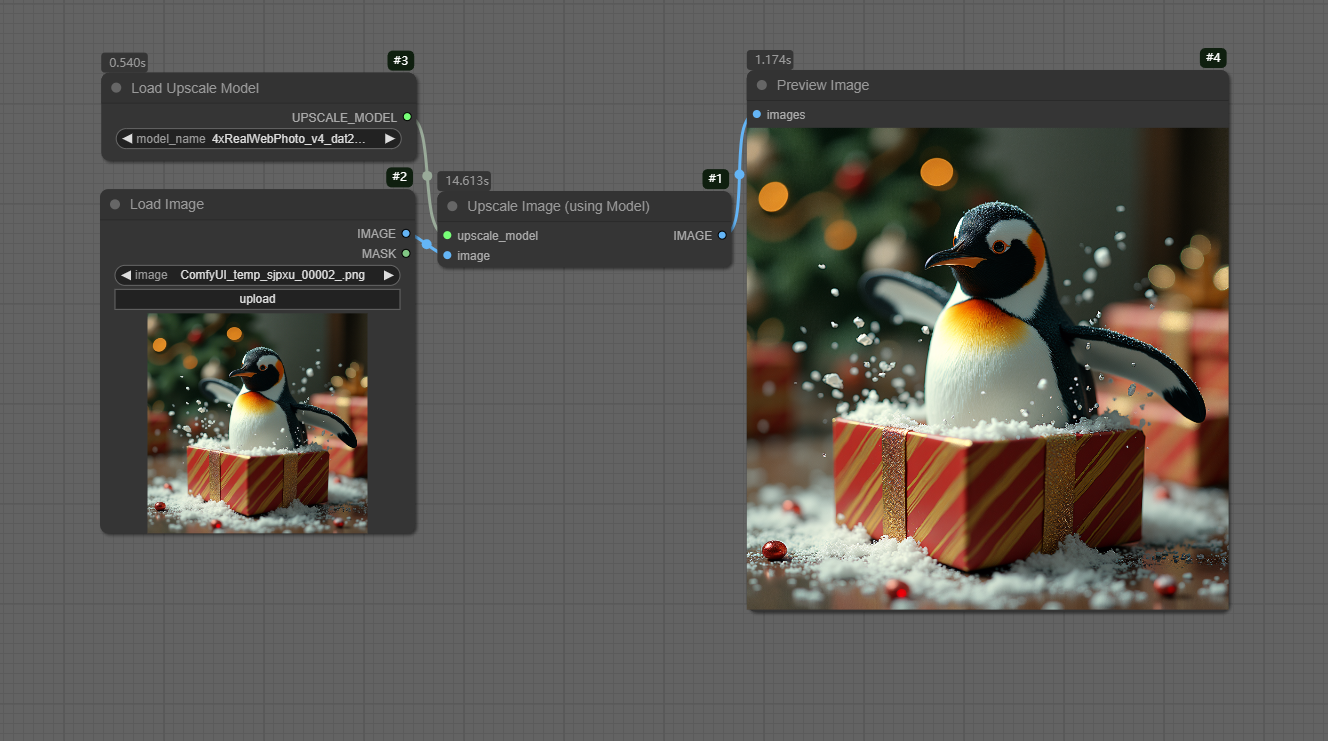Screen dimensions: 1328x741
Task: Click the UPSCALE_MODEL output port
Action: click(x=407, y=117)
